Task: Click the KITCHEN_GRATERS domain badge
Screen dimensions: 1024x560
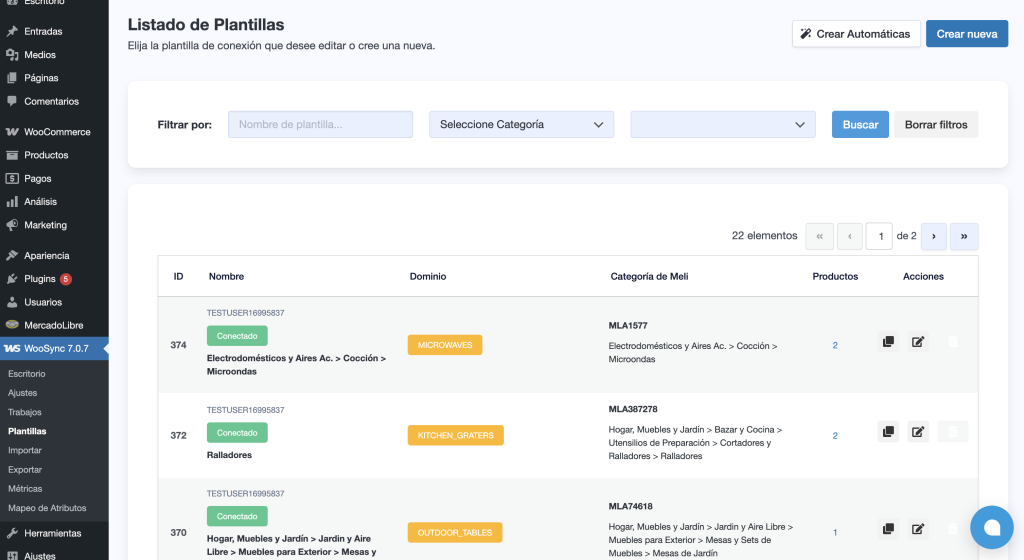Action: (455, 435)
